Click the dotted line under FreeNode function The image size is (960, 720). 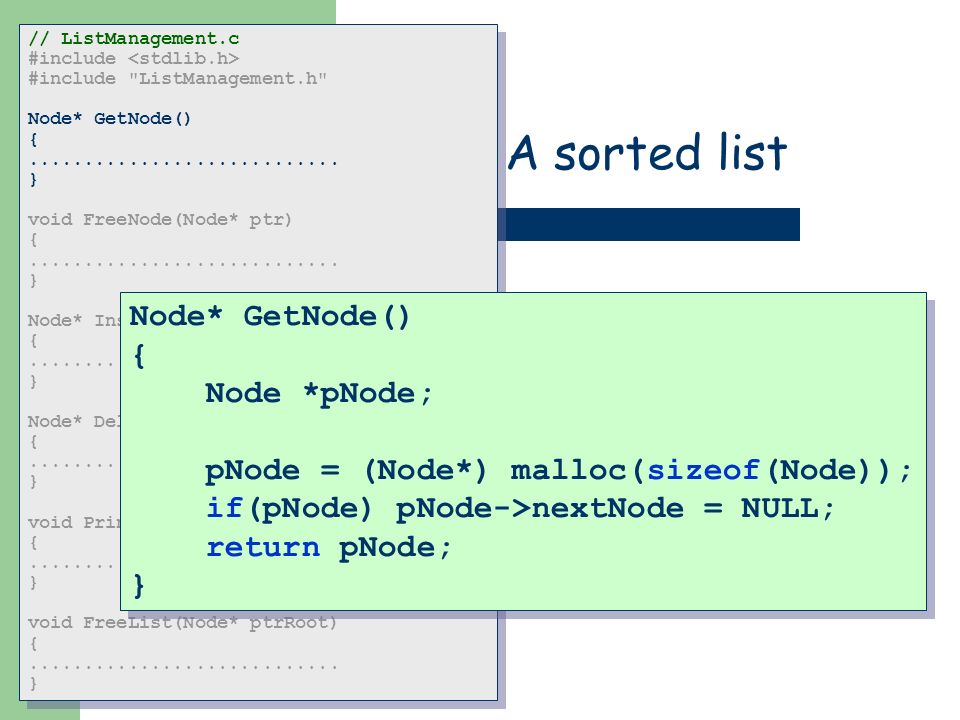pyautogui.click(x=184, y=264)
